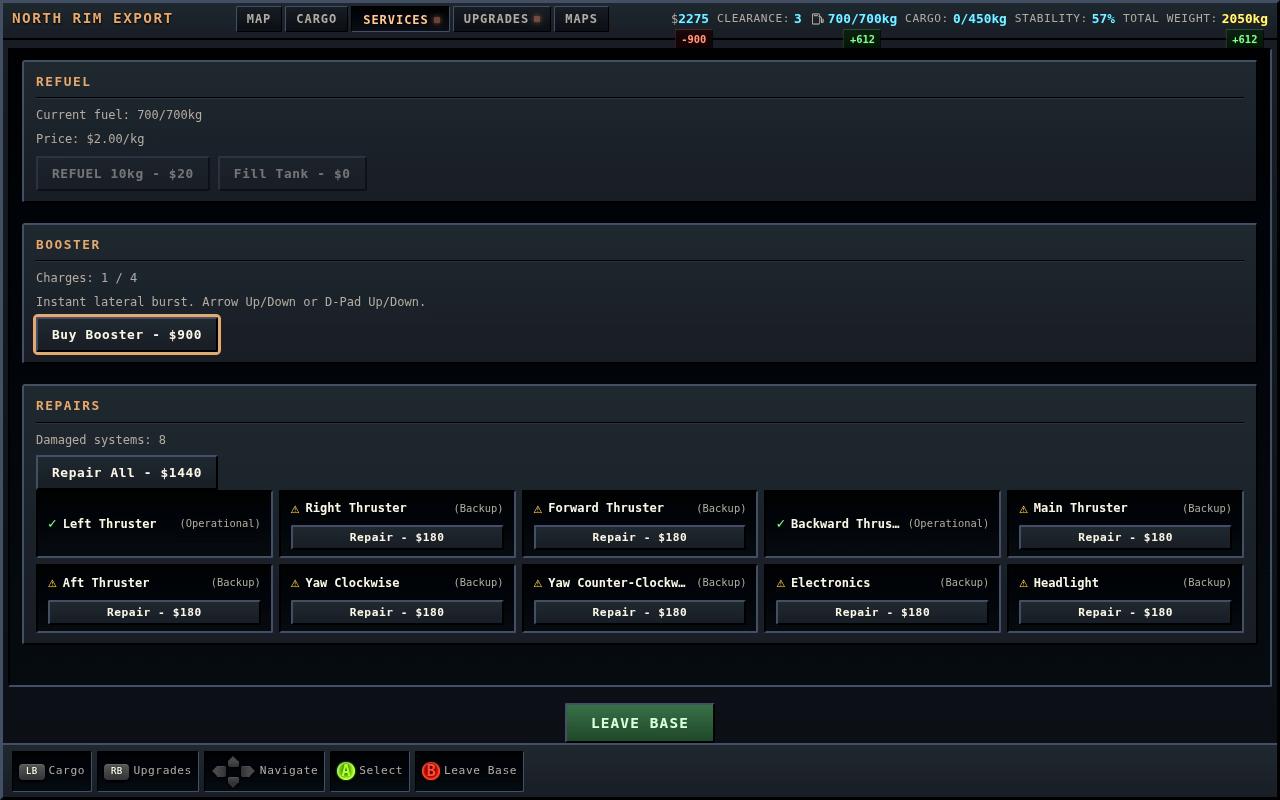Open the MAP tab
Image resolution: width=1280 pixels, height=800 pixels.
[258, 19]
